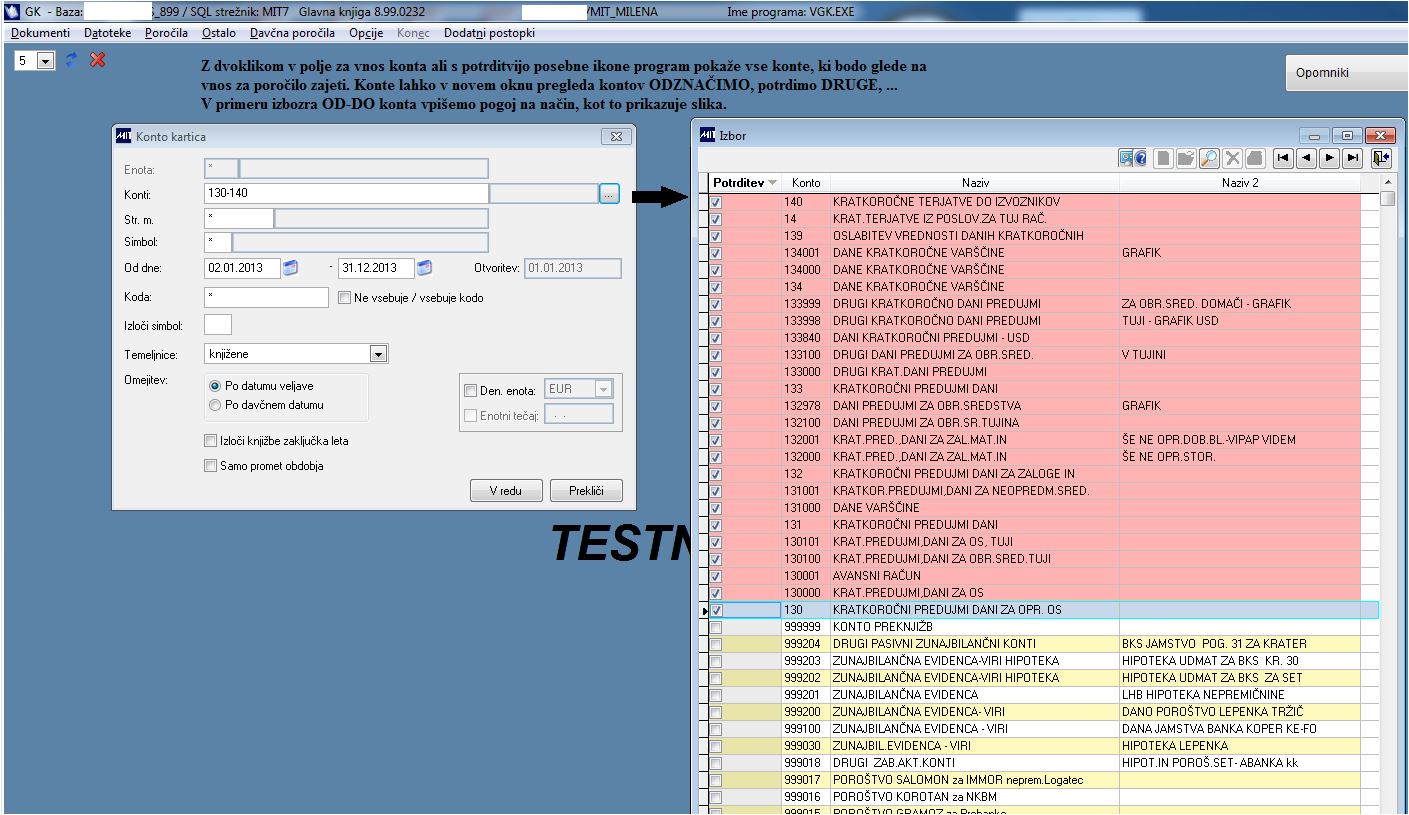This screenshot has width=1409, height=815.
Task: Go to first record in Izbor list
Action: (1283, 158)
